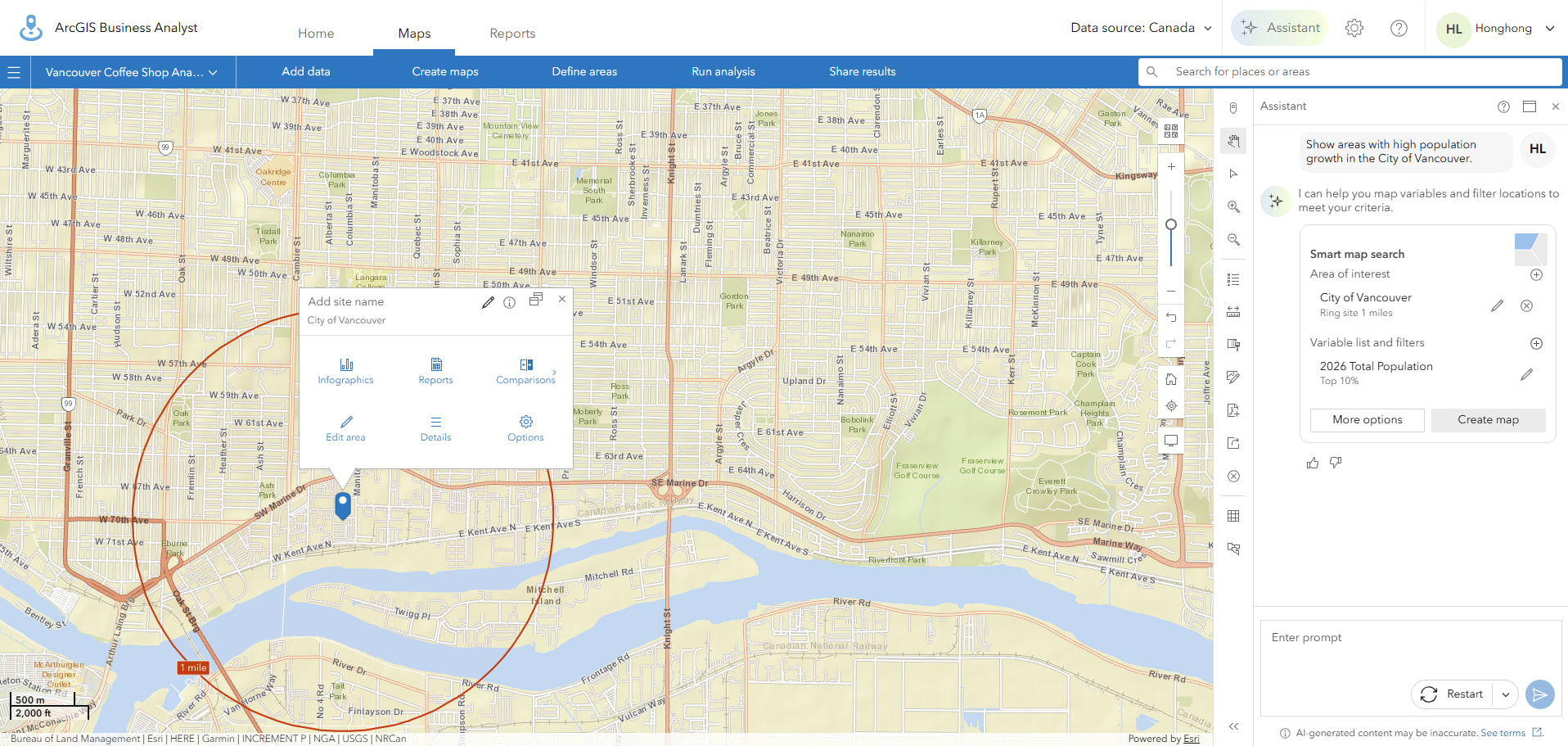Open the Data source Canada dropdown
The image size is (1568, 746).
(x=1141, y=28)
